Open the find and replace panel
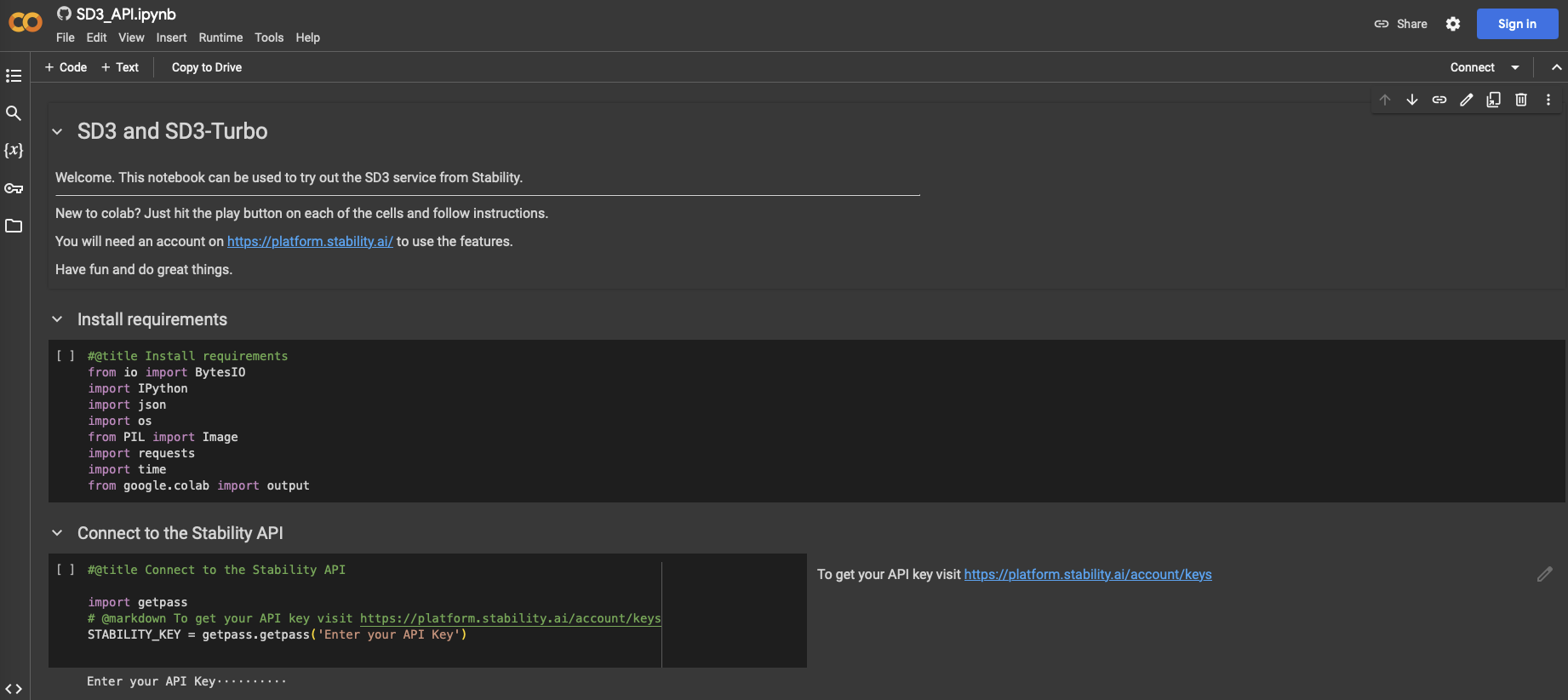Screen dimensions: 1568x700 point(14,113)
